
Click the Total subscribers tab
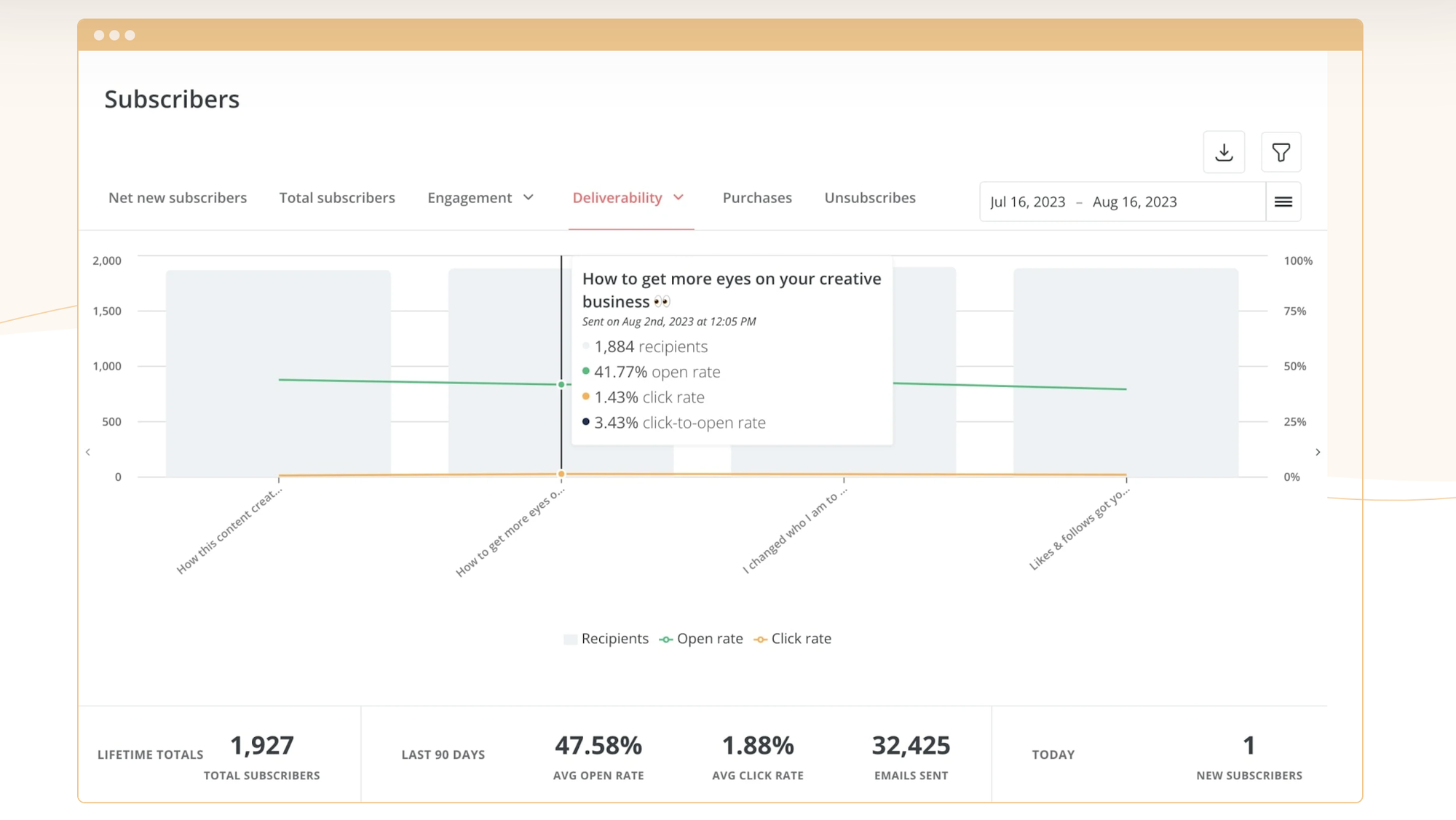[337, 197]
